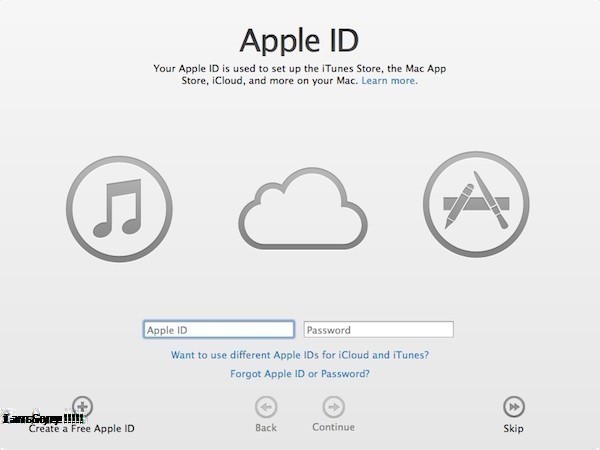Screen dimensions: 600x450
Task: Click the Back text label
Action: 266,428
